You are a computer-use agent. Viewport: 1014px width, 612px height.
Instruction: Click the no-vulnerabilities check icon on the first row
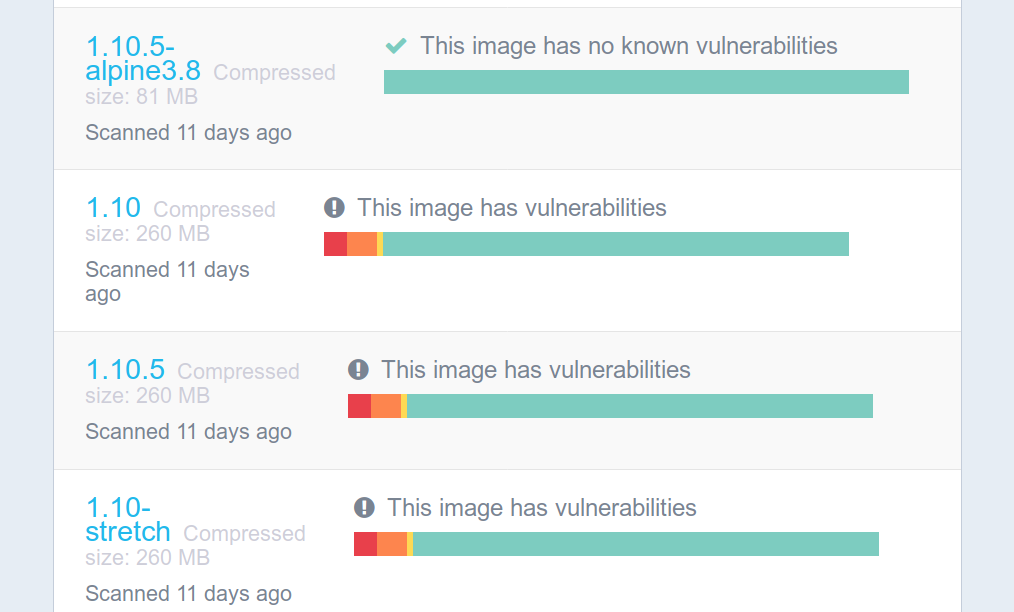[x=396, y=45]
